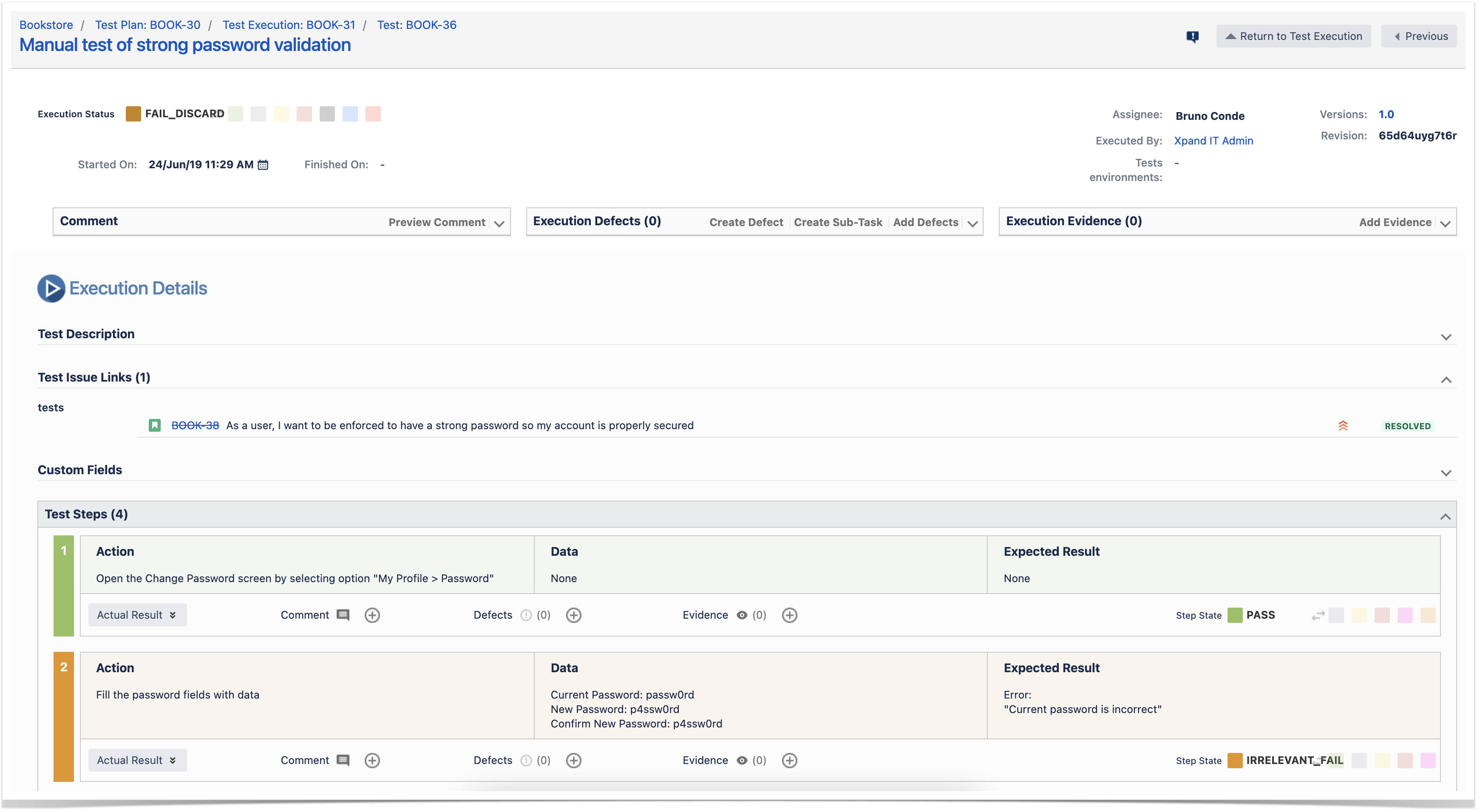Click the step 1 state swap arrows

(1318, 615)
